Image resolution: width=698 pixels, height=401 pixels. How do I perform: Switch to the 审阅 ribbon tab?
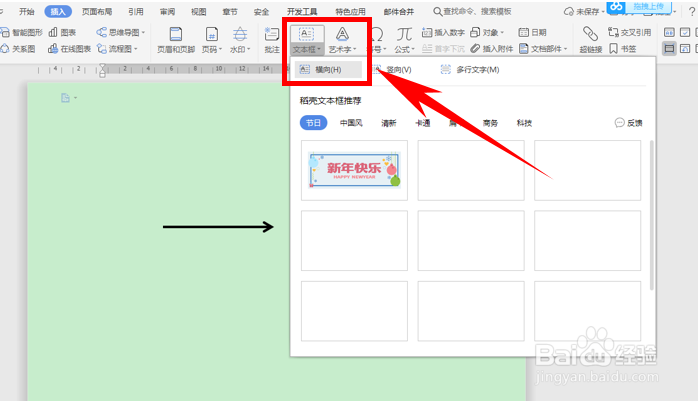[167, 12]
